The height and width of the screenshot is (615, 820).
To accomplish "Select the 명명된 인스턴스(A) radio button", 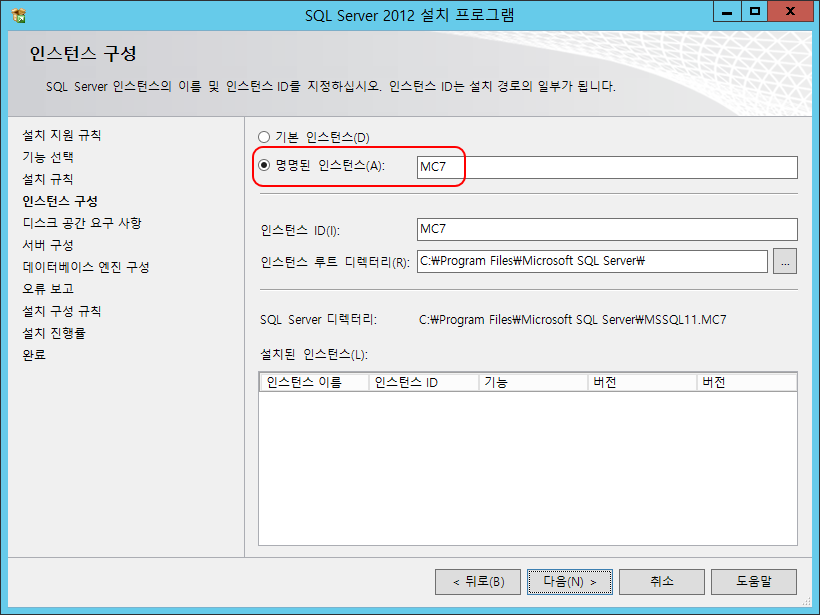I will click(x=264, y=165).
